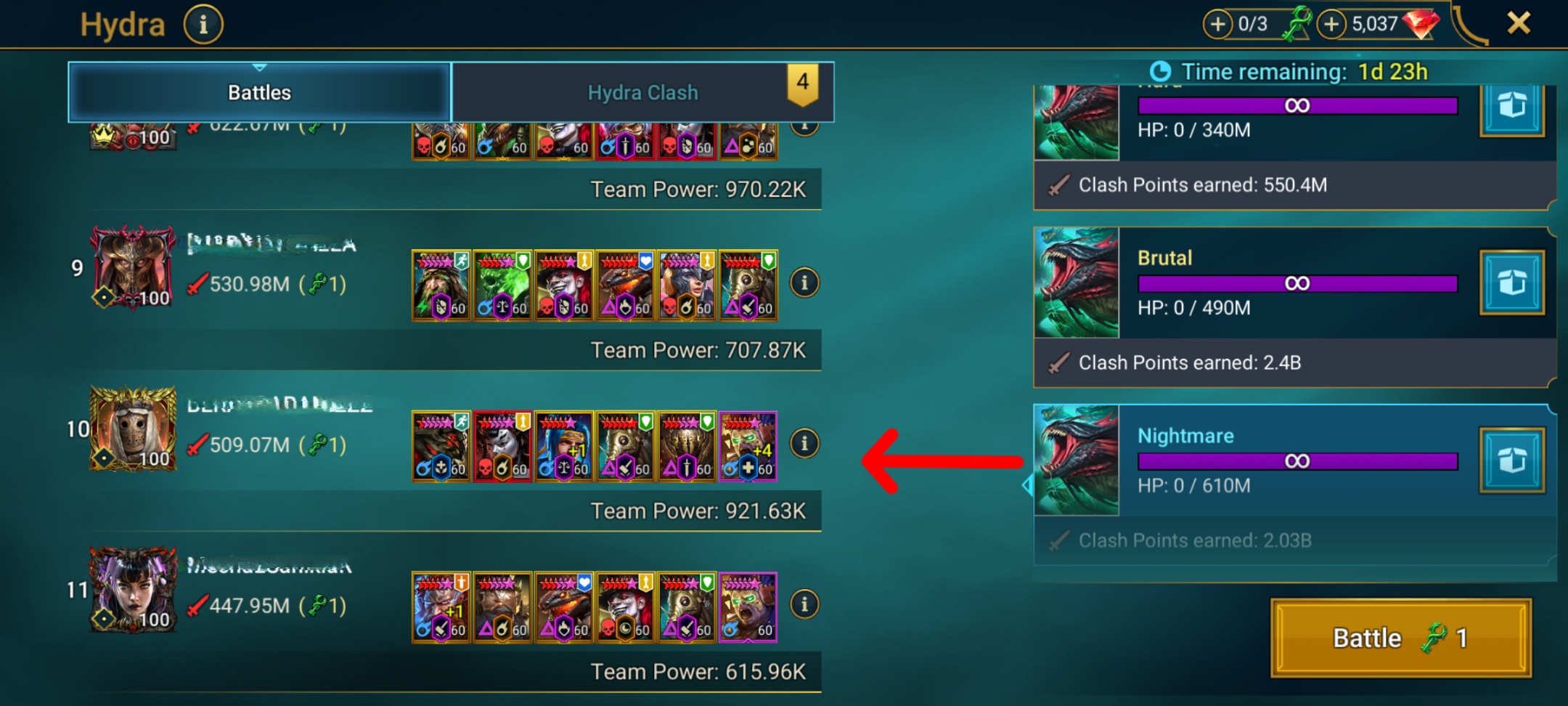Select the Battles tab
The image size is (1568, 706).
tap(259, 92)
